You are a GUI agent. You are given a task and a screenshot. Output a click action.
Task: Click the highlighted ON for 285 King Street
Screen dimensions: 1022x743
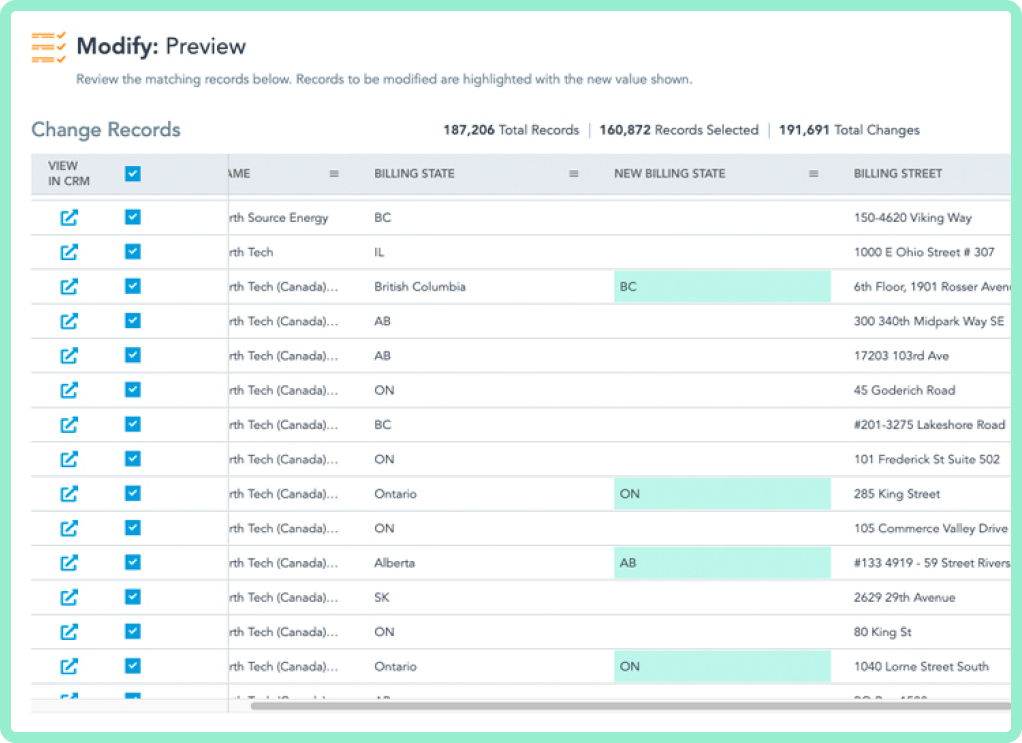click(722, 494)
